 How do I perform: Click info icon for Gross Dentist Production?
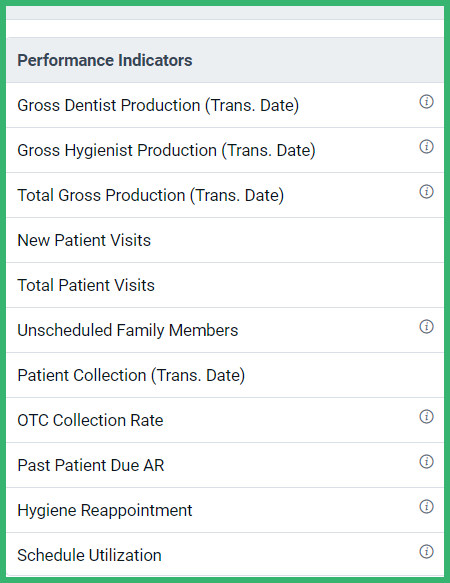426,102
